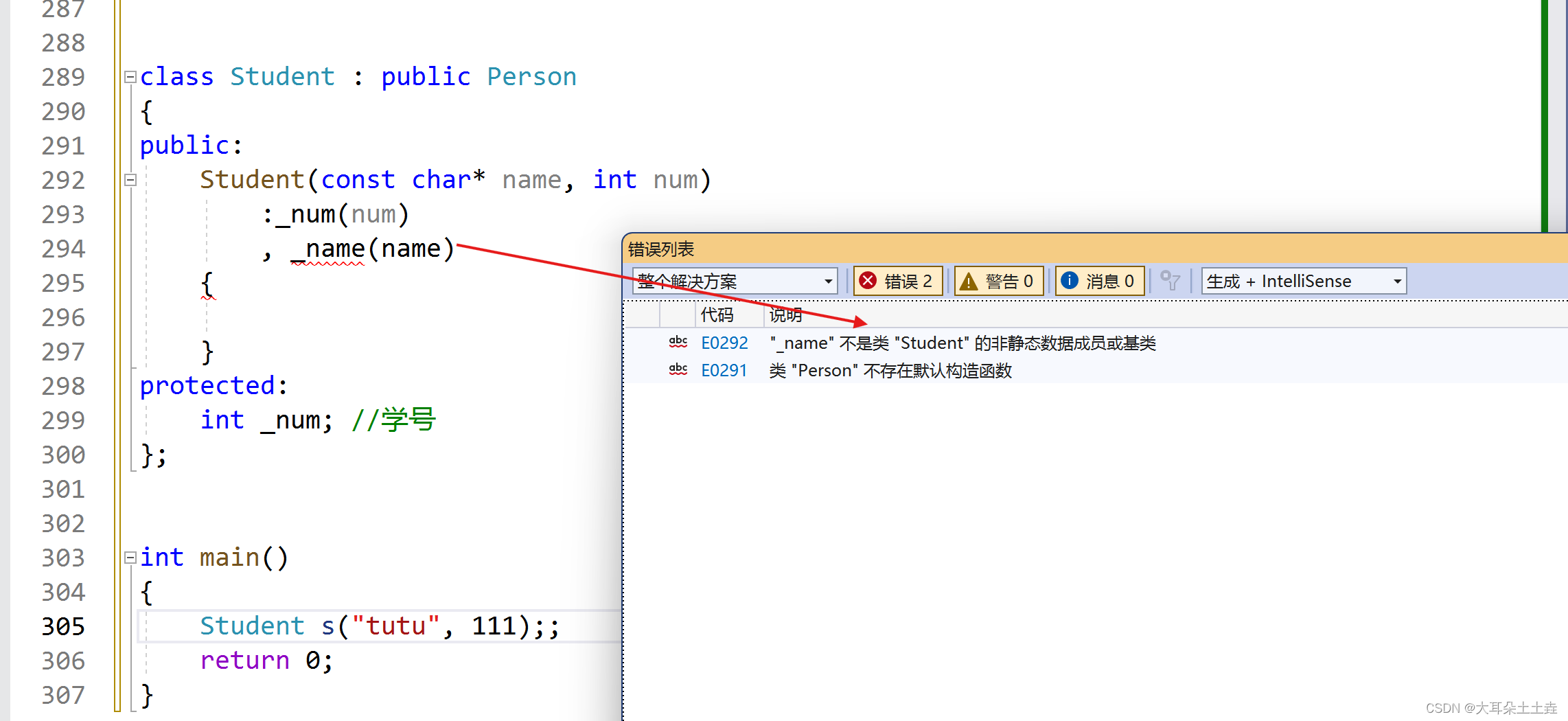
Task: Click the main function name
Action: 230,558
